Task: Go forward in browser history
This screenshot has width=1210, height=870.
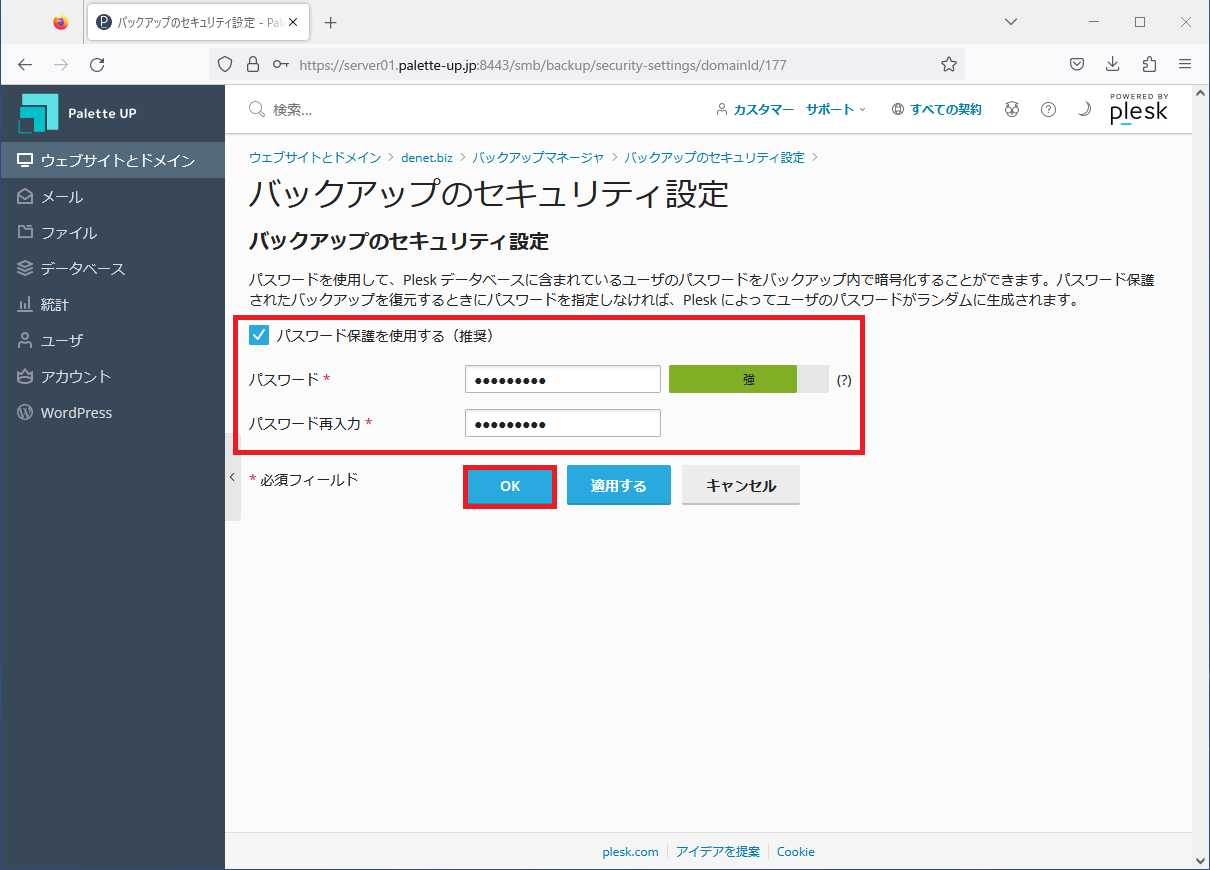Action: pos(61,64)
